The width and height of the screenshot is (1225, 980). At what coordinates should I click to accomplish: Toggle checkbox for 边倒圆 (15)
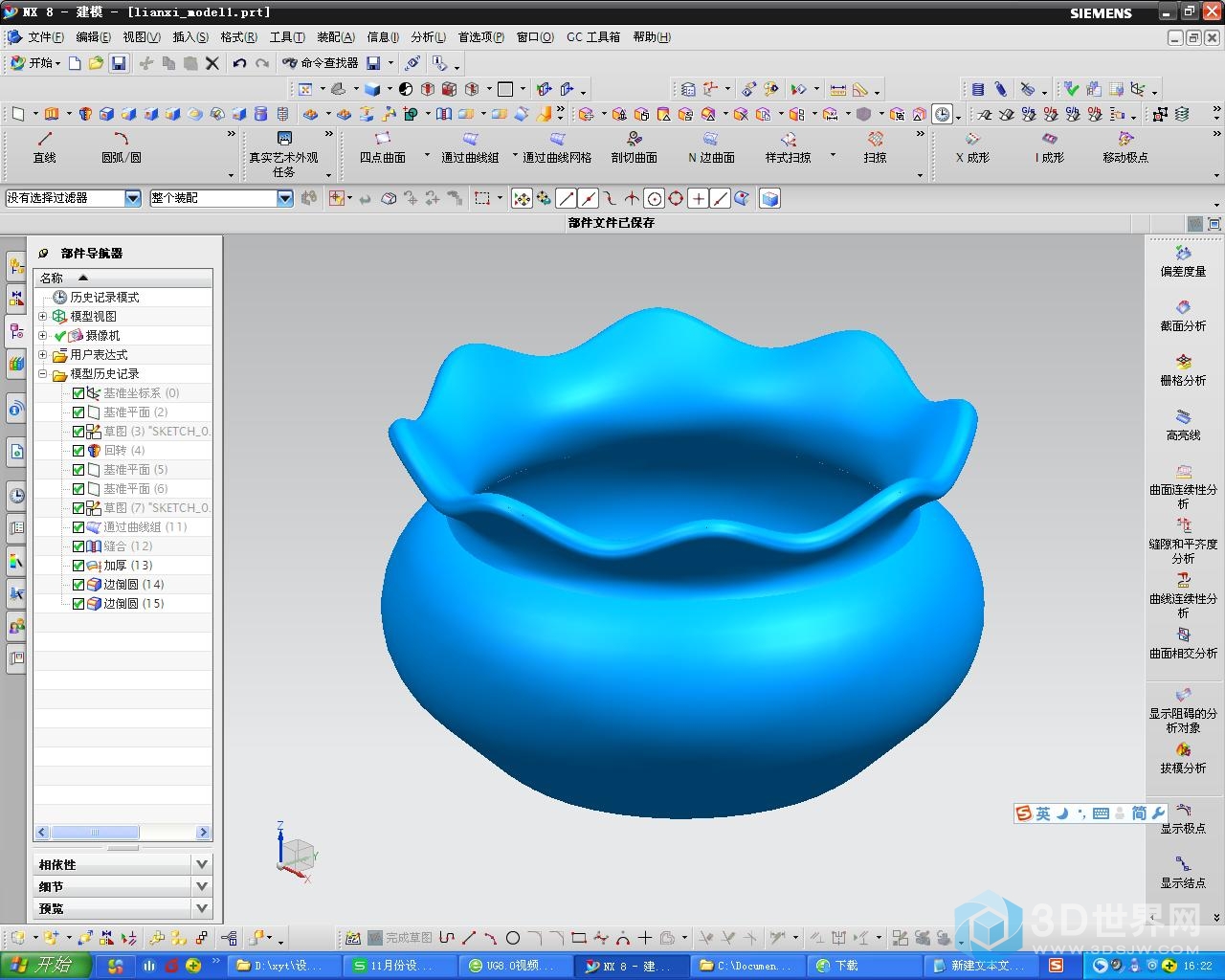pos(78,604)
